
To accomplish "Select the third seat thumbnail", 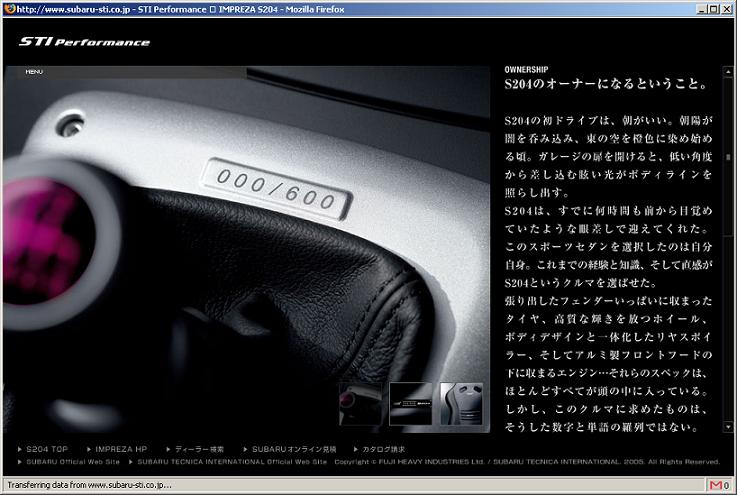I will (461, 403).
